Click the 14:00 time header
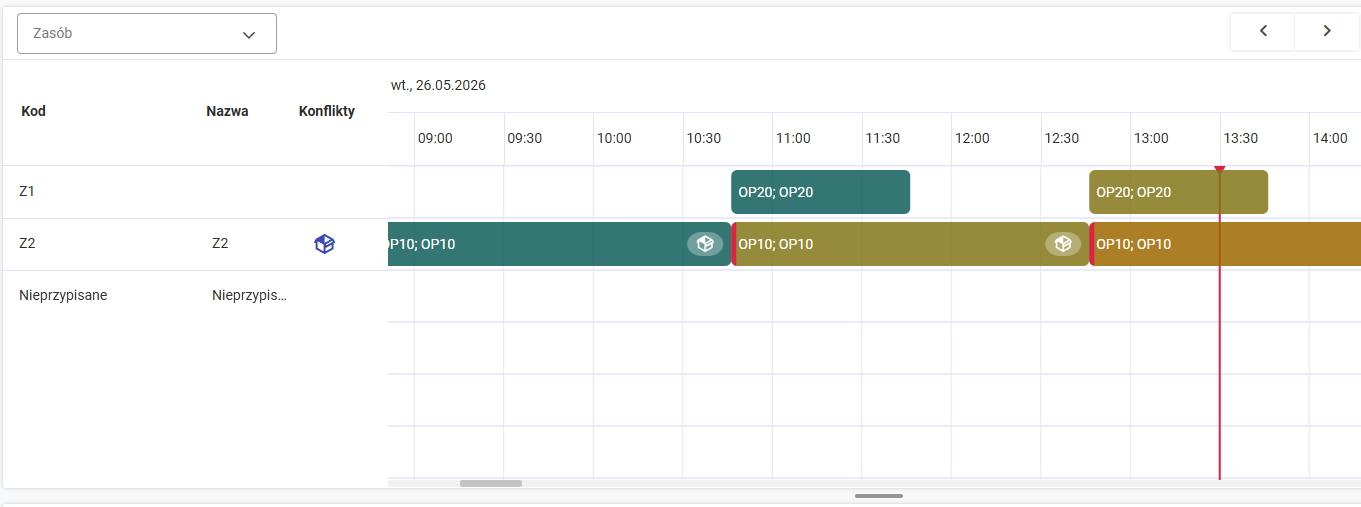The width and height of the screenshot is (1361, 507). [1330, 138]
